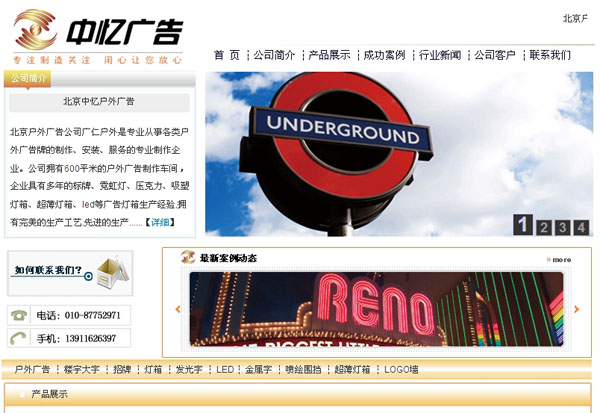Open the 详细 link for company intro
Viewport: 600px width, 413px height.
[160, 222]
